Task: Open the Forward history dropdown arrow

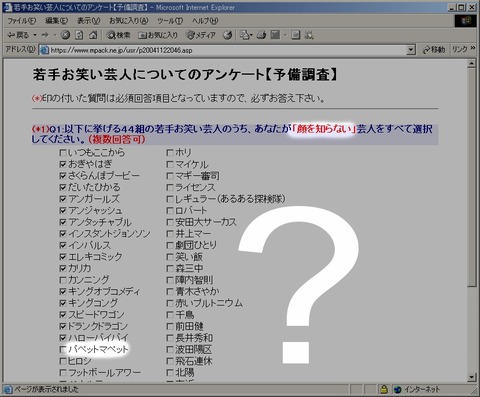Action: click(55, 35)
